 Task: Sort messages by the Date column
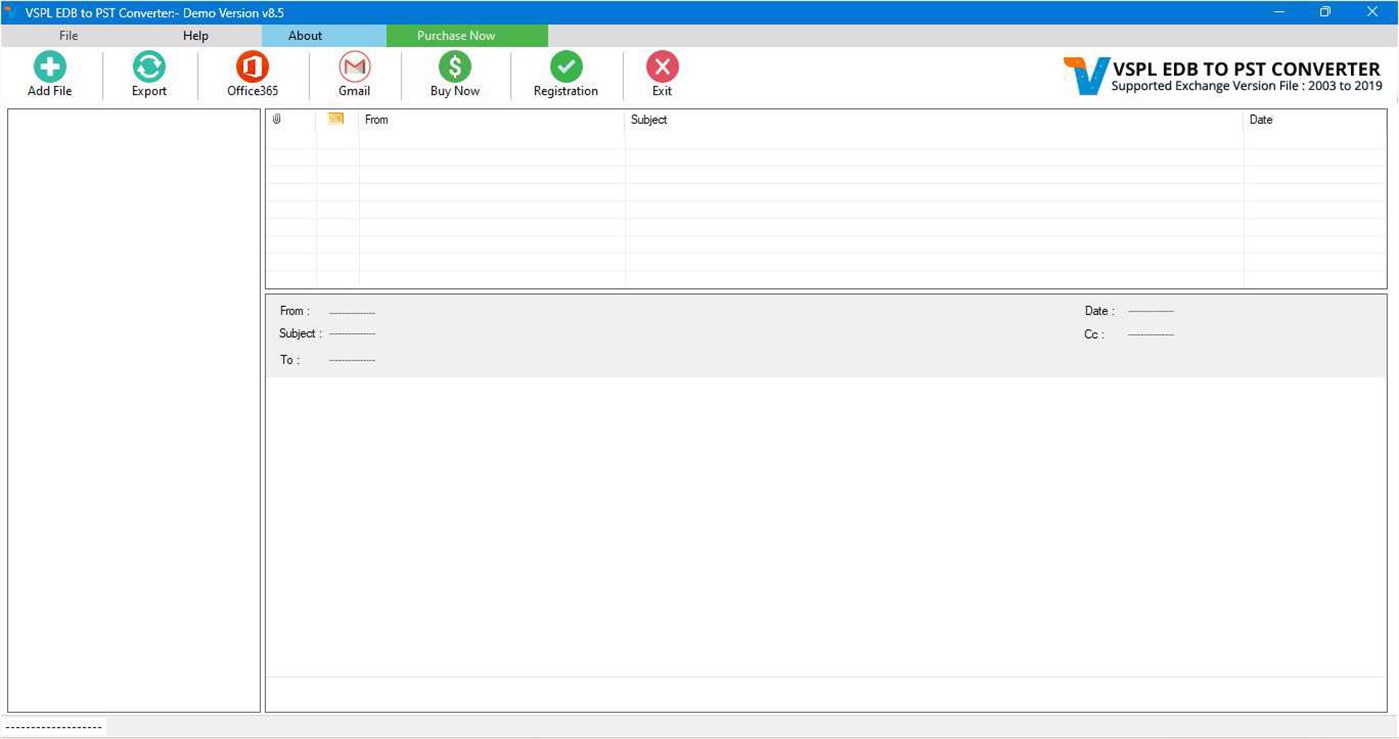(x=1261, y=119)
